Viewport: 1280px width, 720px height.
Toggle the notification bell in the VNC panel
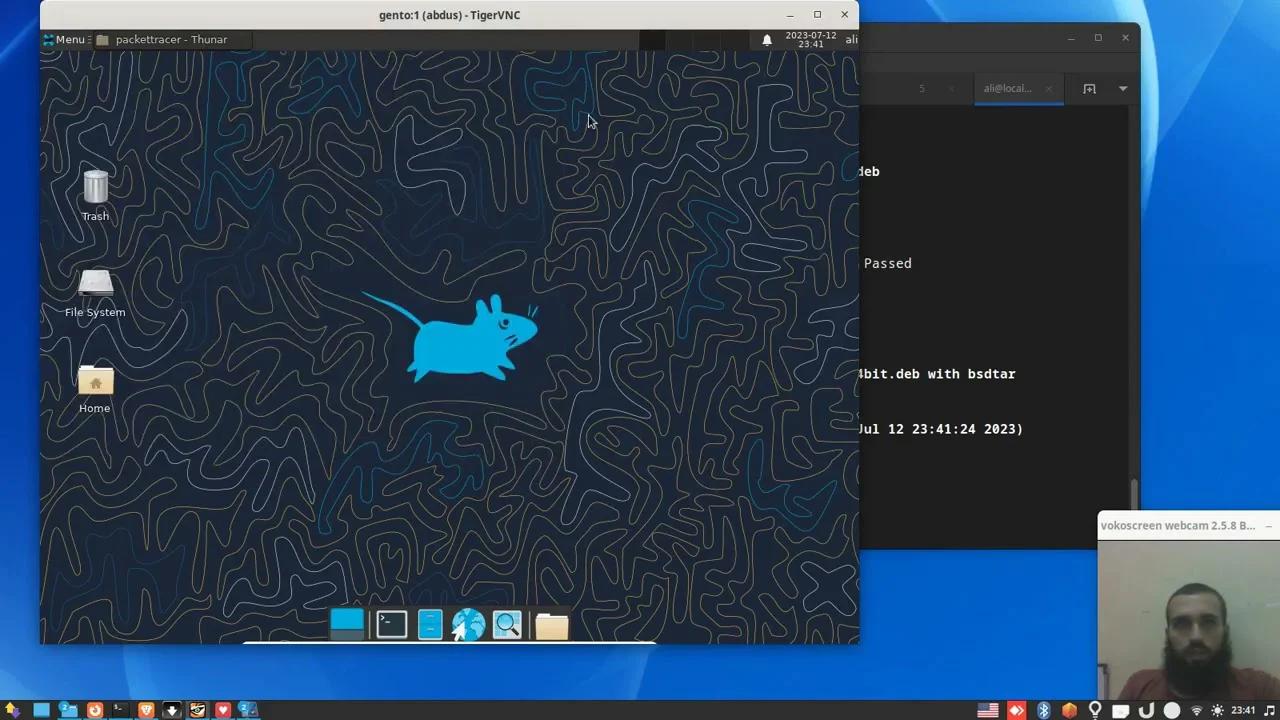pyautogui.click(x=766, y=40)
